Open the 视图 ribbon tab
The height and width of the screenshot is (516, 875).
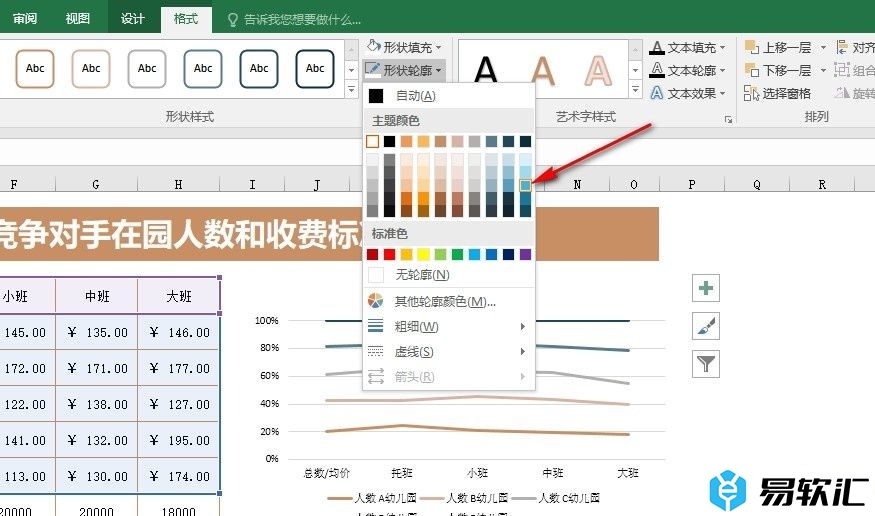coord(78,18)
